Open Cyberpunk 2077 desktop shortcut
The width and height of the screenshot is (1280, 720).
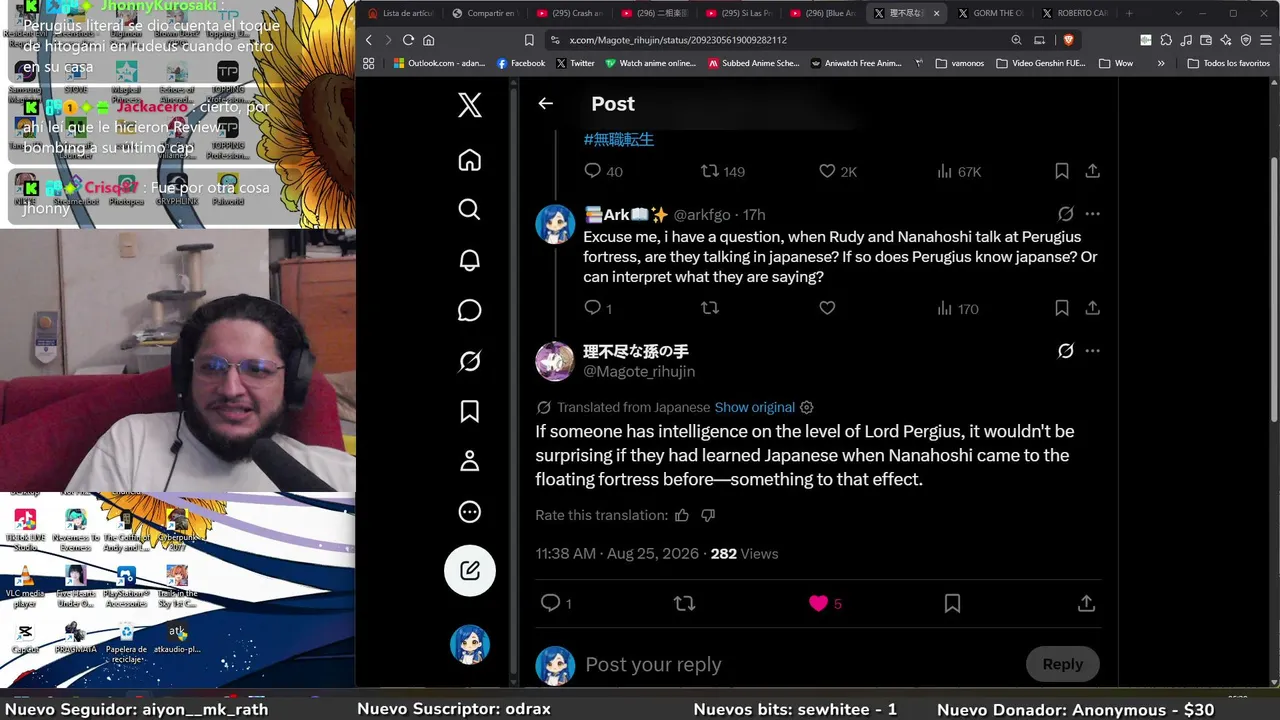coord(177,530)
